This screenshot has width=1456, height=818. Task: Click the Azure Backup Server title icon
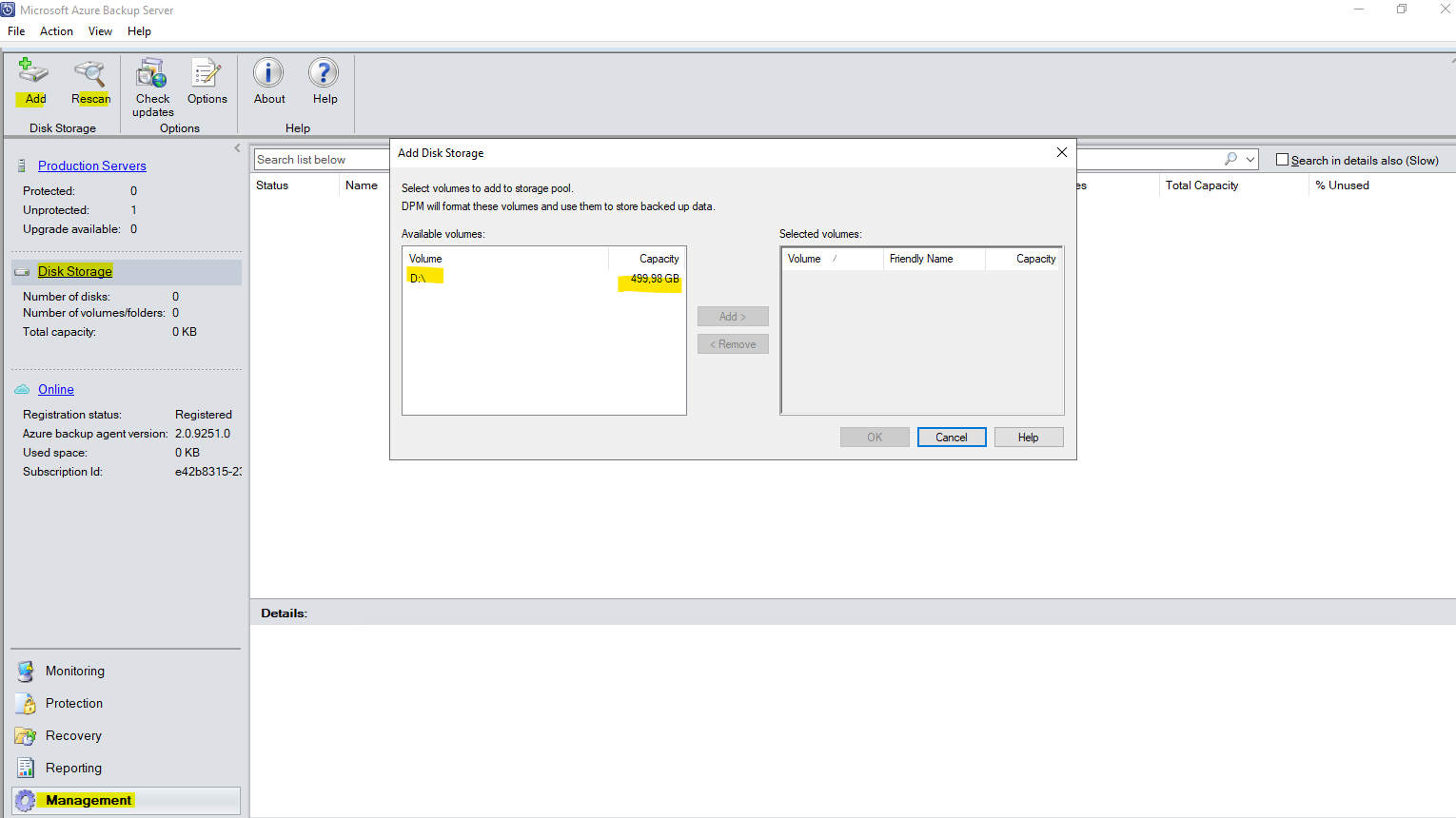pyautogui.click(x=8, y=10)
